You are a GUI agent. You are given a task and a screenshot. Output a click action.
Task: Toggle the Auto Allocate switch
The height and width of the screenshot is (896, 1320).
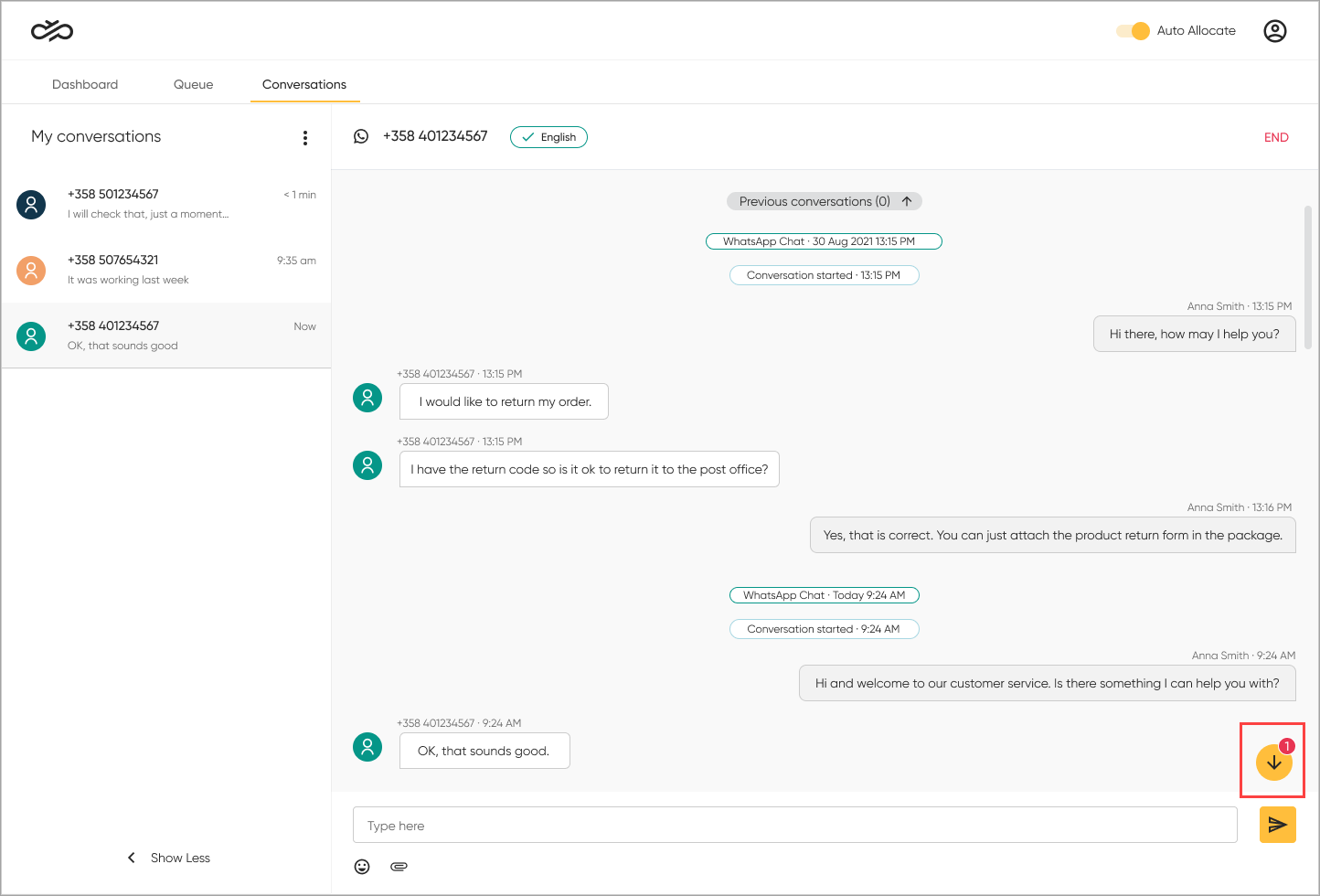(1133, 31)
